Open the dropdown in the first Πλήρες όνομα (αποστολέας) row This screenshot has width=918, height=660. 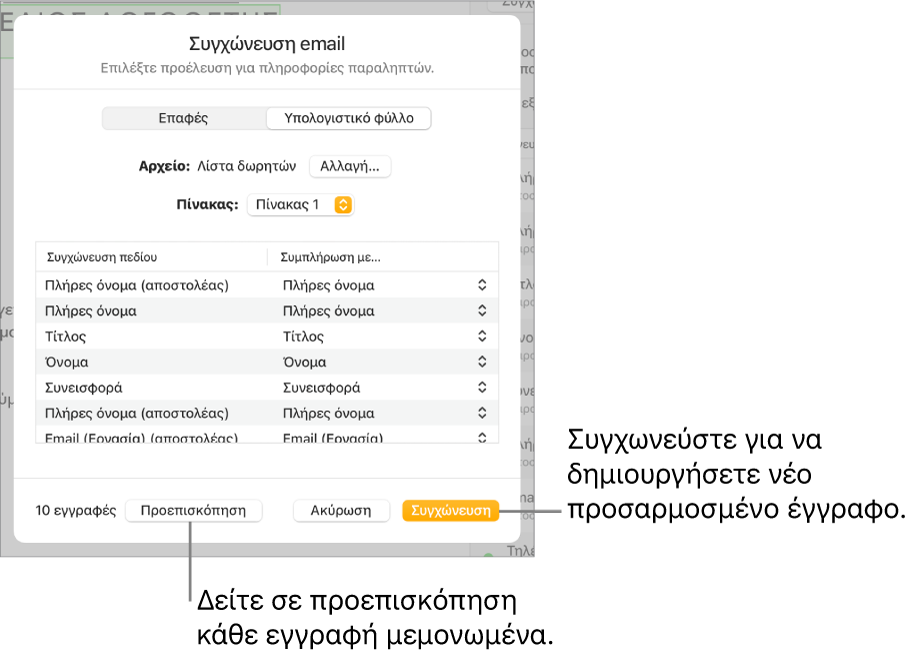[x=482, y=285]
